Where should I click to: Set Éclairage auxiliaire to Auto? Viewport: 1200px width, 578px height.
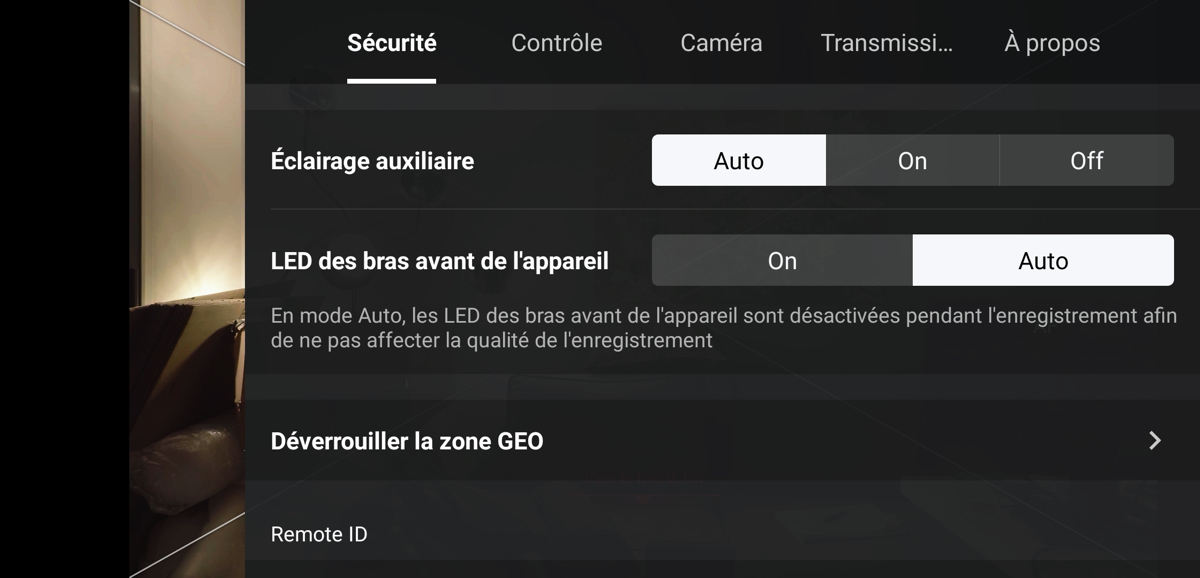coord(739,160)
